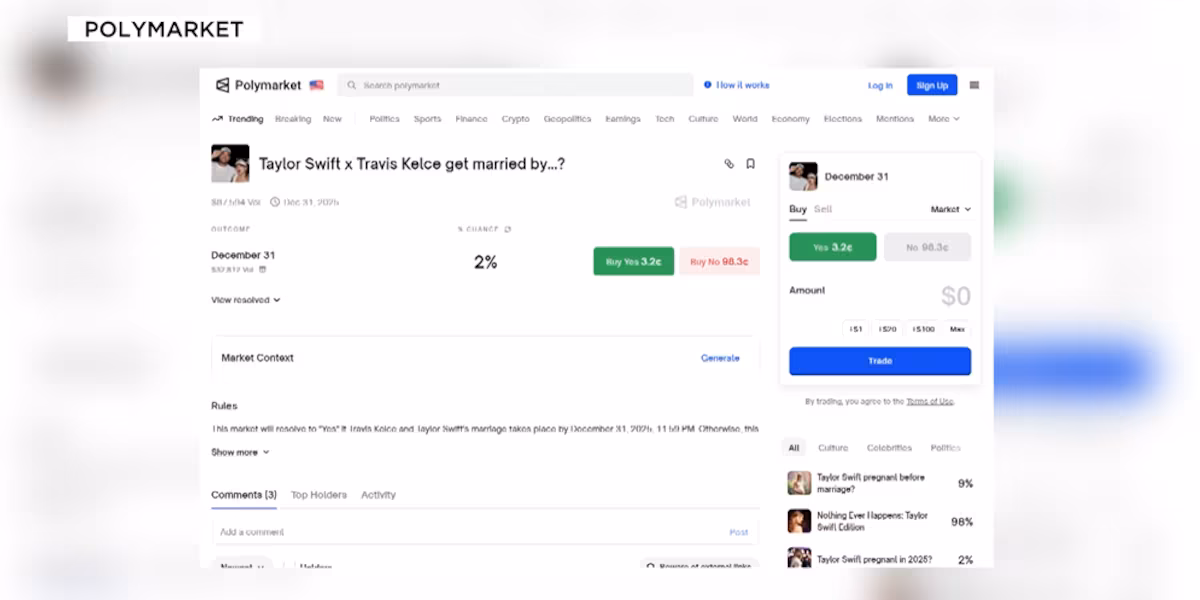Click the US flag icon
1200x600 pixels.
tap(317, 86)
